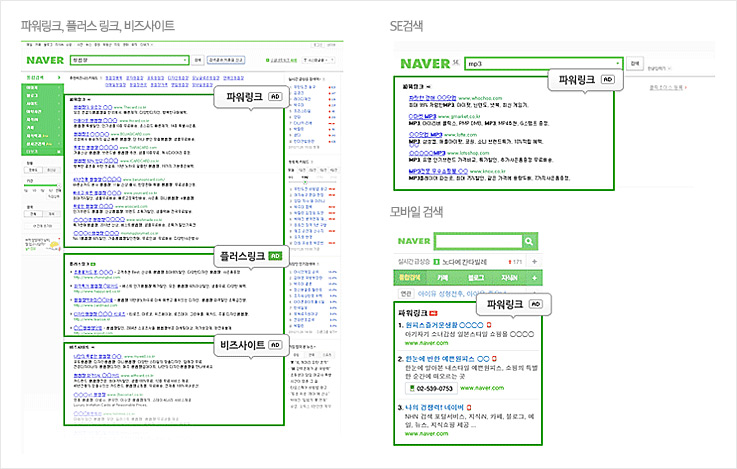Select the 카페 tab in mobile view
Viewport: 737px width, 469px height.
(x=443, y=278)
